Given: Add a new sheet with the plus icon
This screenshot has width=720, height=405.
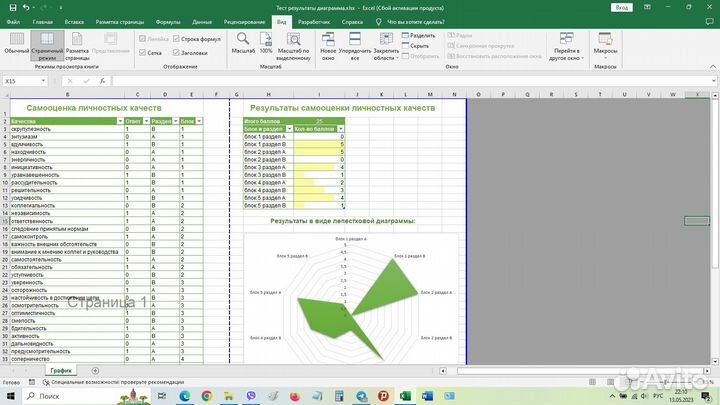Looking at the screenshot, I should click(x=95, y=371).
